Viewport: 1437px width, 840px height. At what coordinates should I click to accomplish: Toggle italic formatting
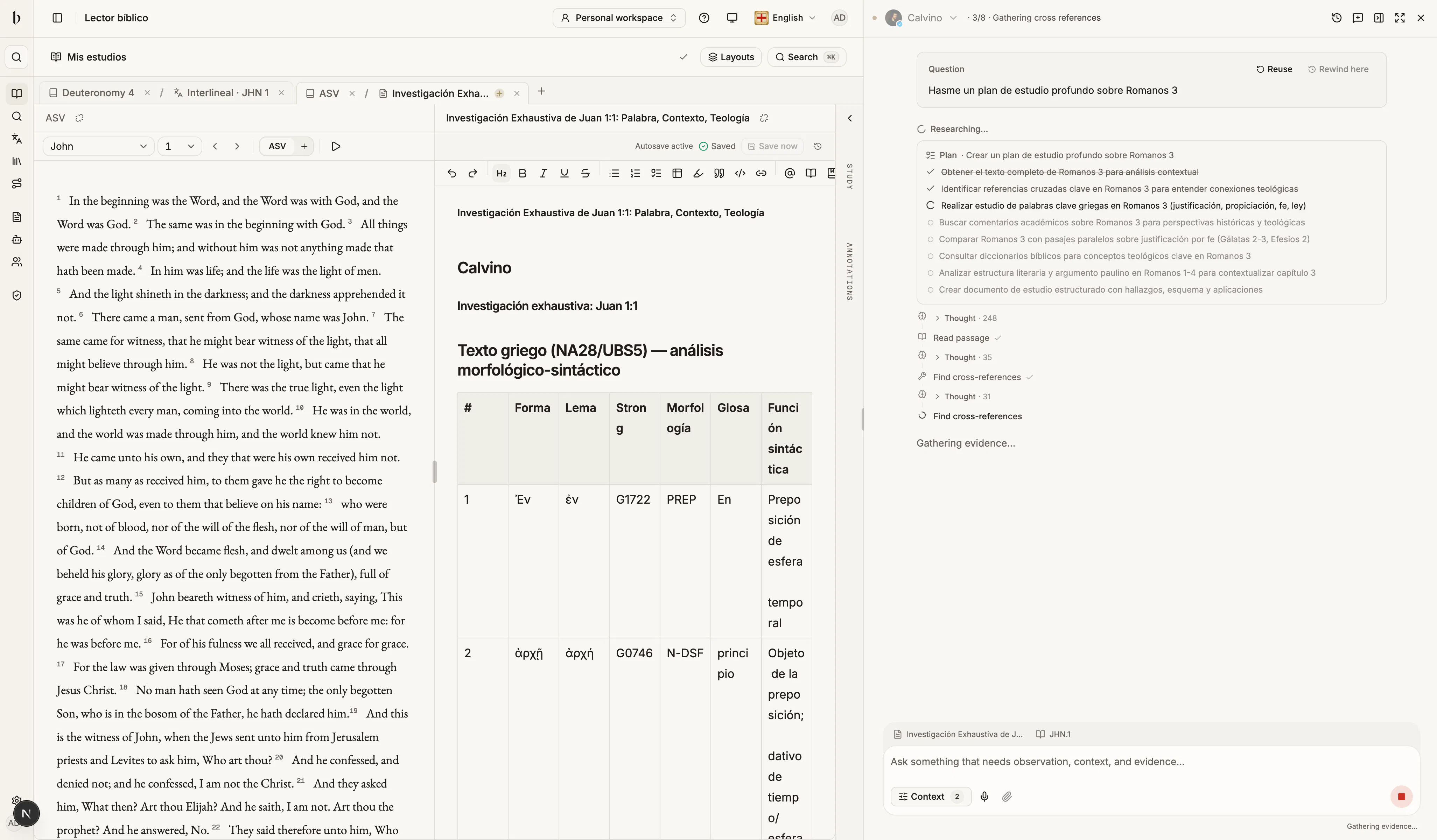point(544,173)
